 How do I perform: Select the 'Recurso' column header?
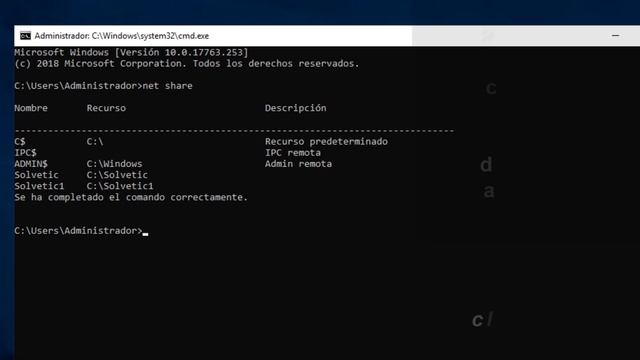point(106,108)
